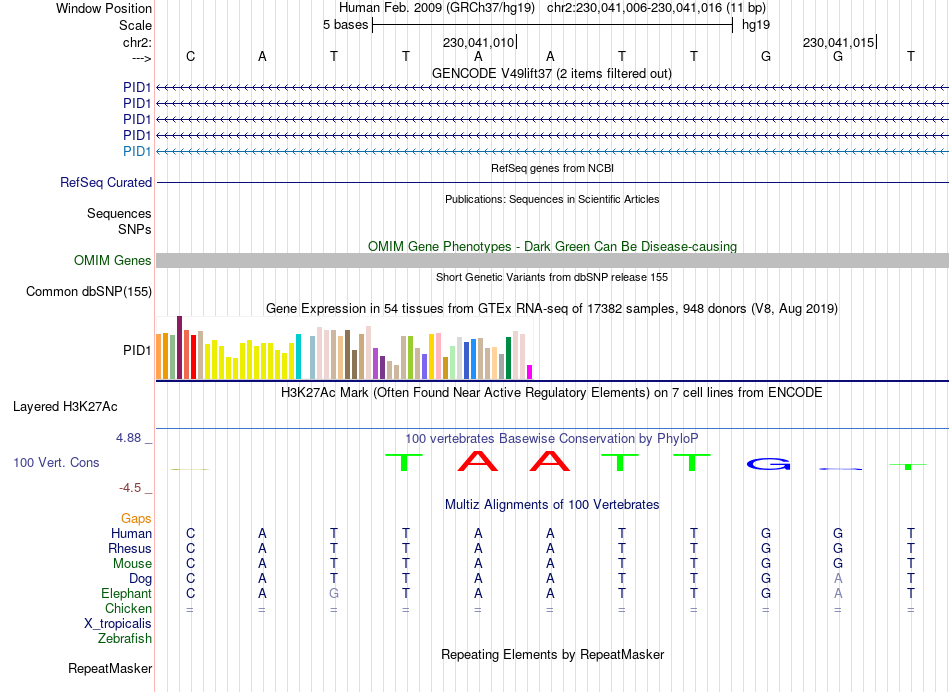Click the Sequences track label
The image size is (950, 692).
pos(119,213)
